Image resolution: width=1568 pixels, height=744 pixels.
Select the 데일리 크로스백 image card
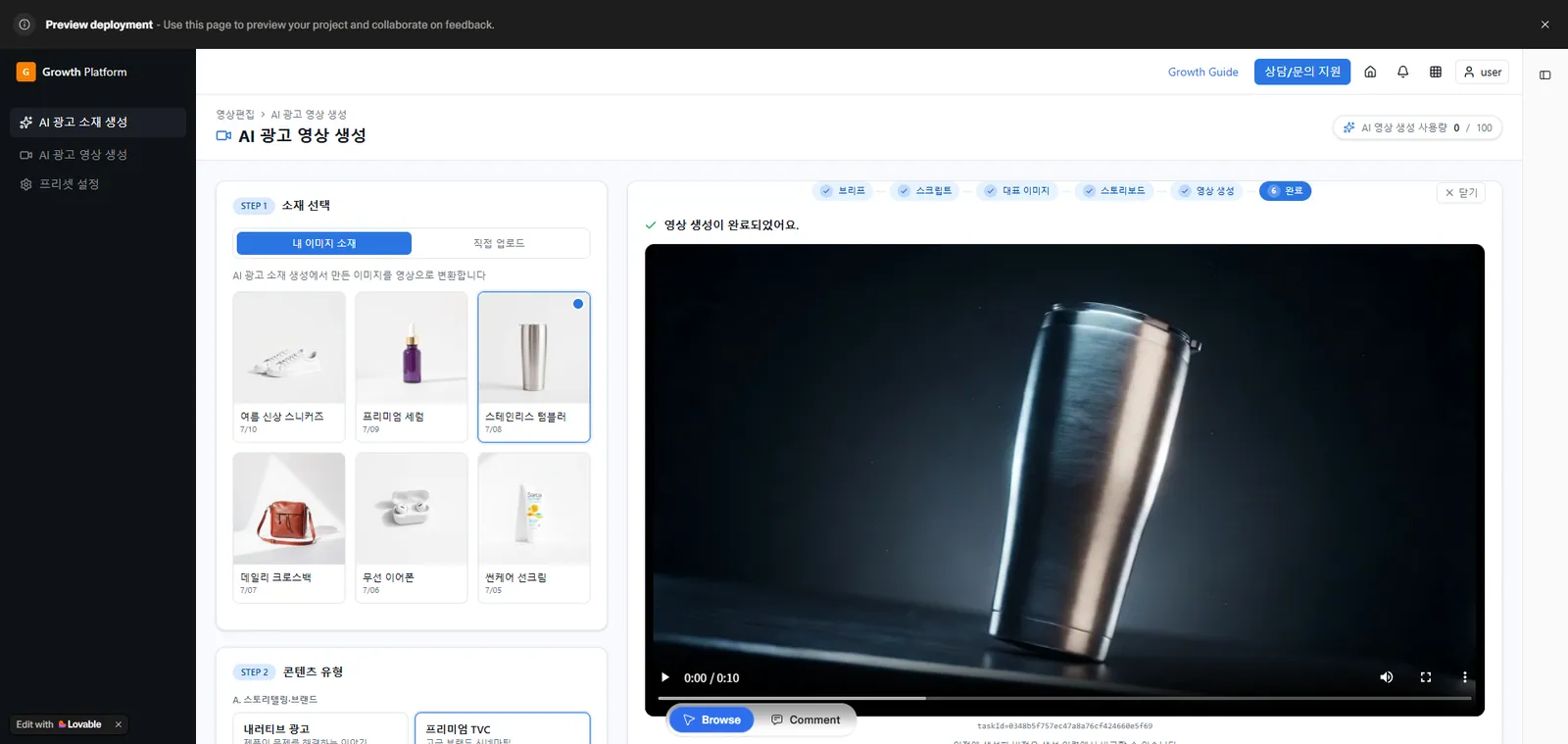click(x=289, y=527)
